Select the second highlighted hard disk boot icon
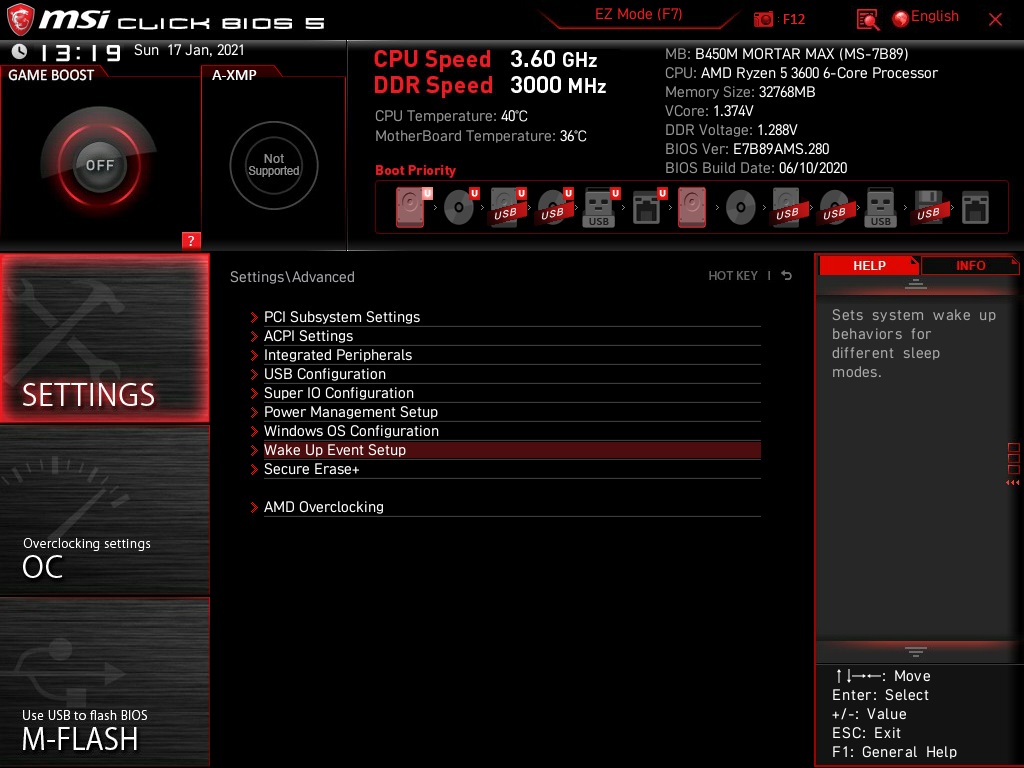Screen dimensions: 1024x768 coord(692,207)
